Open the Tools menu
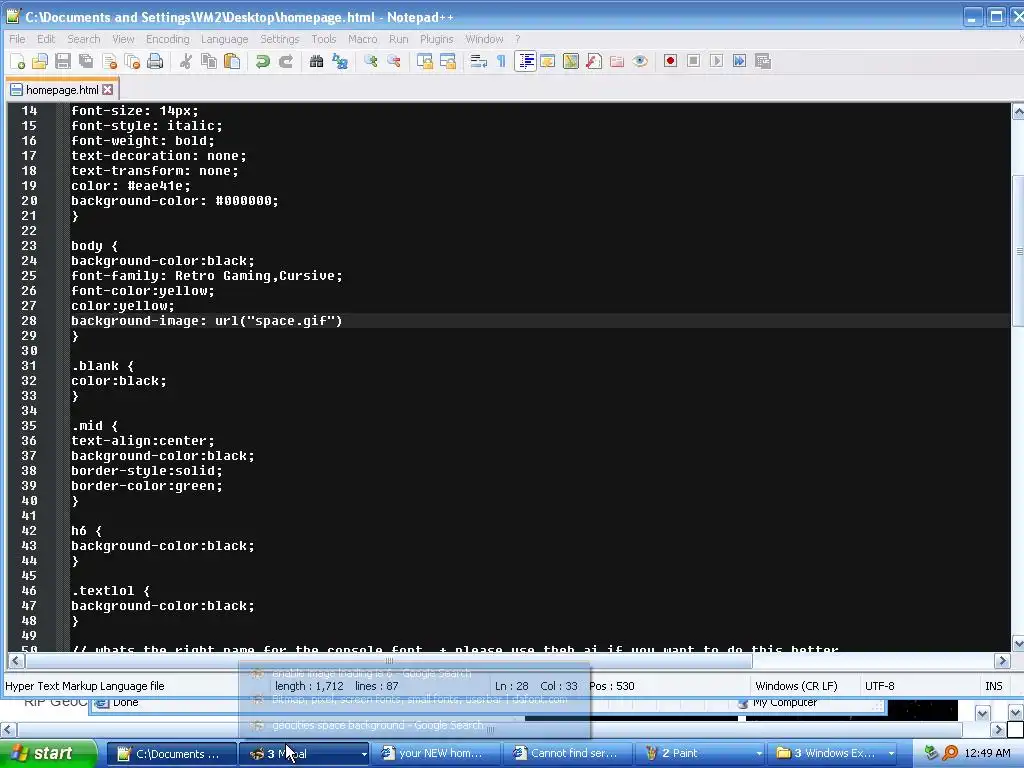The image size is (1024, 768). click(x=323, y=39)
